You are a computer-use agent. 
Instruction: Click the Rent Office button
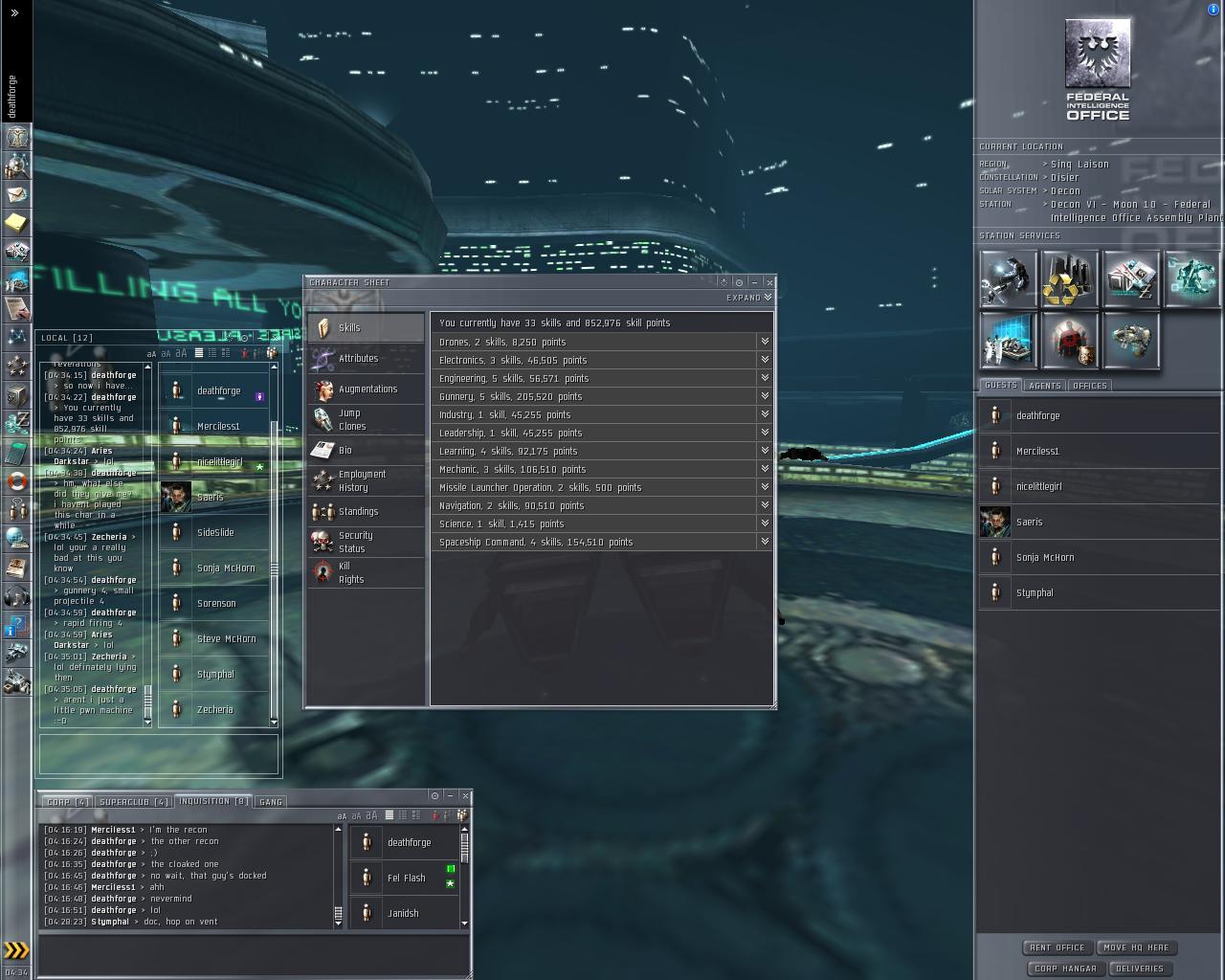(1058, 947)
